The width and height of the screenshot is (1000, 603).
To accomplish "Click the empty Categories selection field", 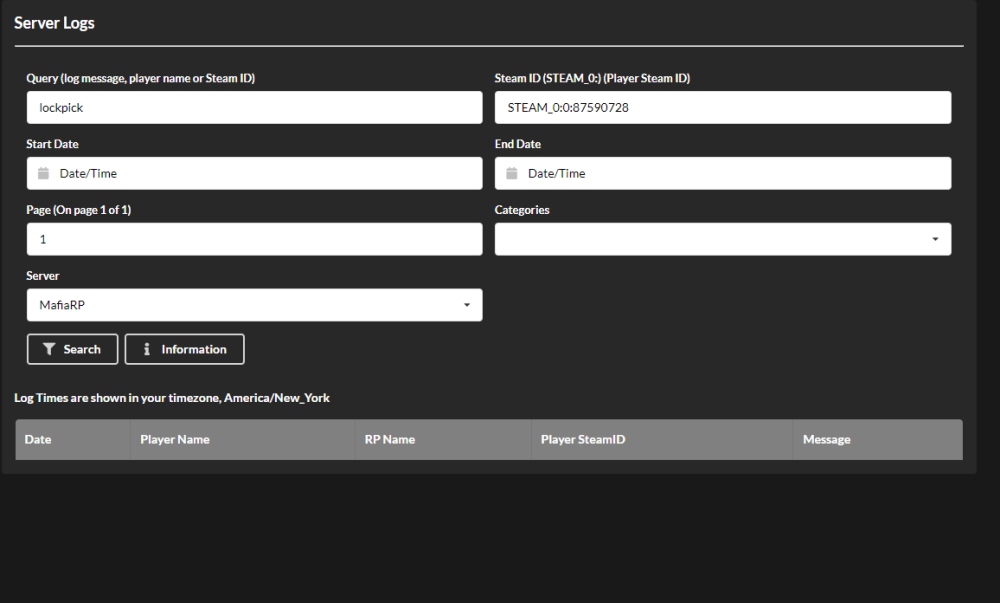I will [x=710, y=239].
